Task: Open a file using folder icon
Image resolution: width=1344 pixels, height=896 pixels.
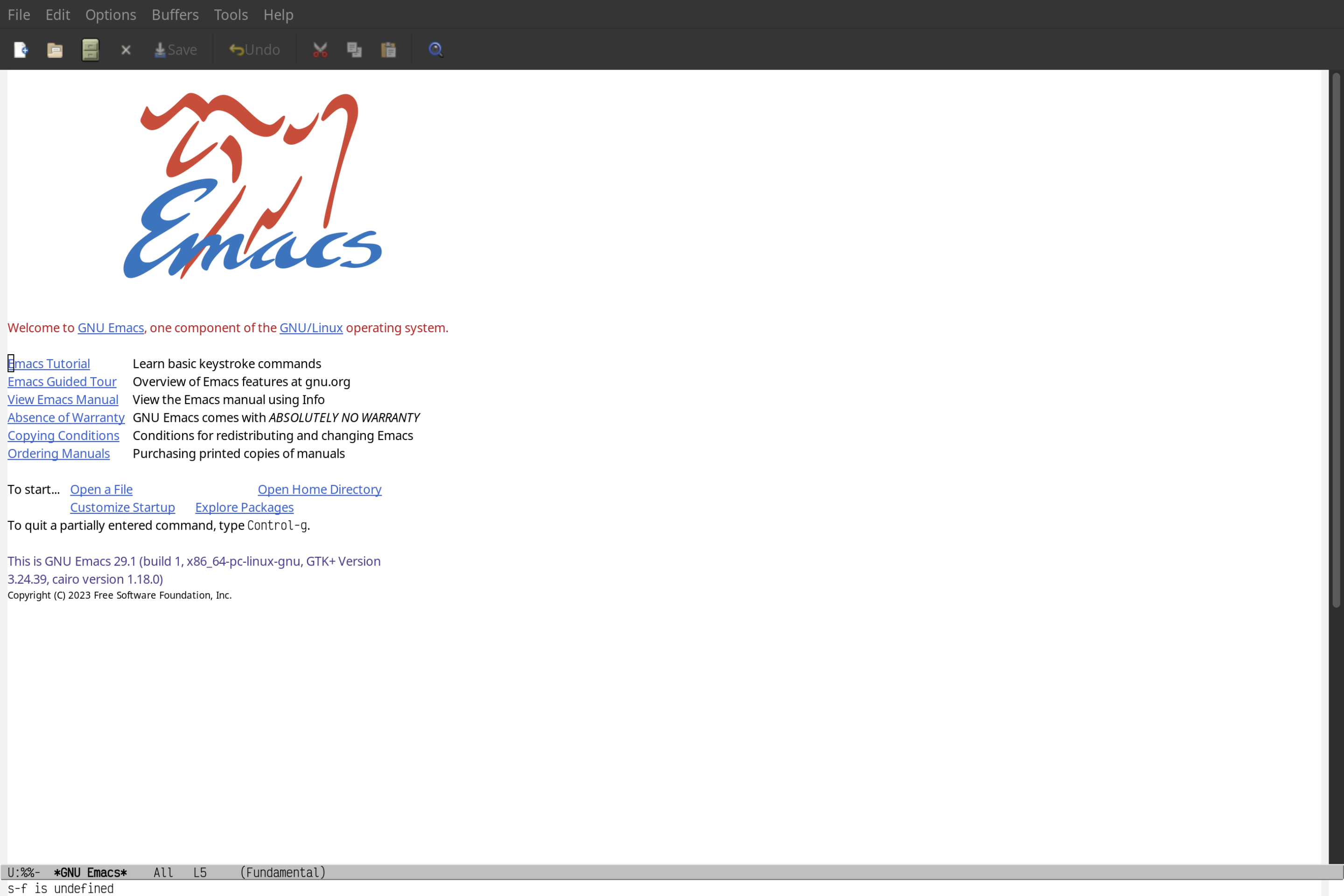Action: point(55,49)
